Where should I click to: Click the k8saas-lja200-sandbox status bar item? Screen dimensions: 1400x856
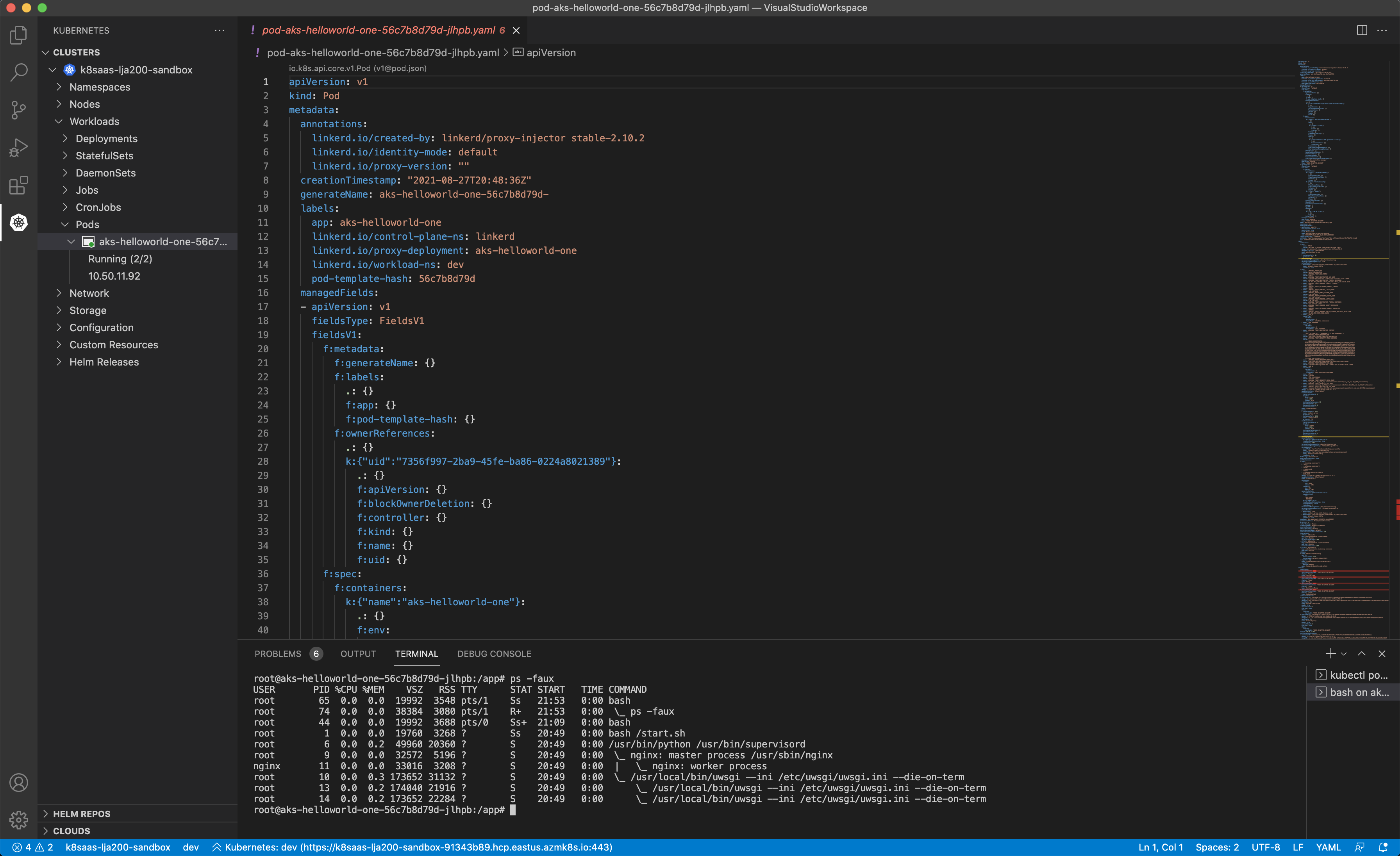pyautogui.click(x=118, y=847)
